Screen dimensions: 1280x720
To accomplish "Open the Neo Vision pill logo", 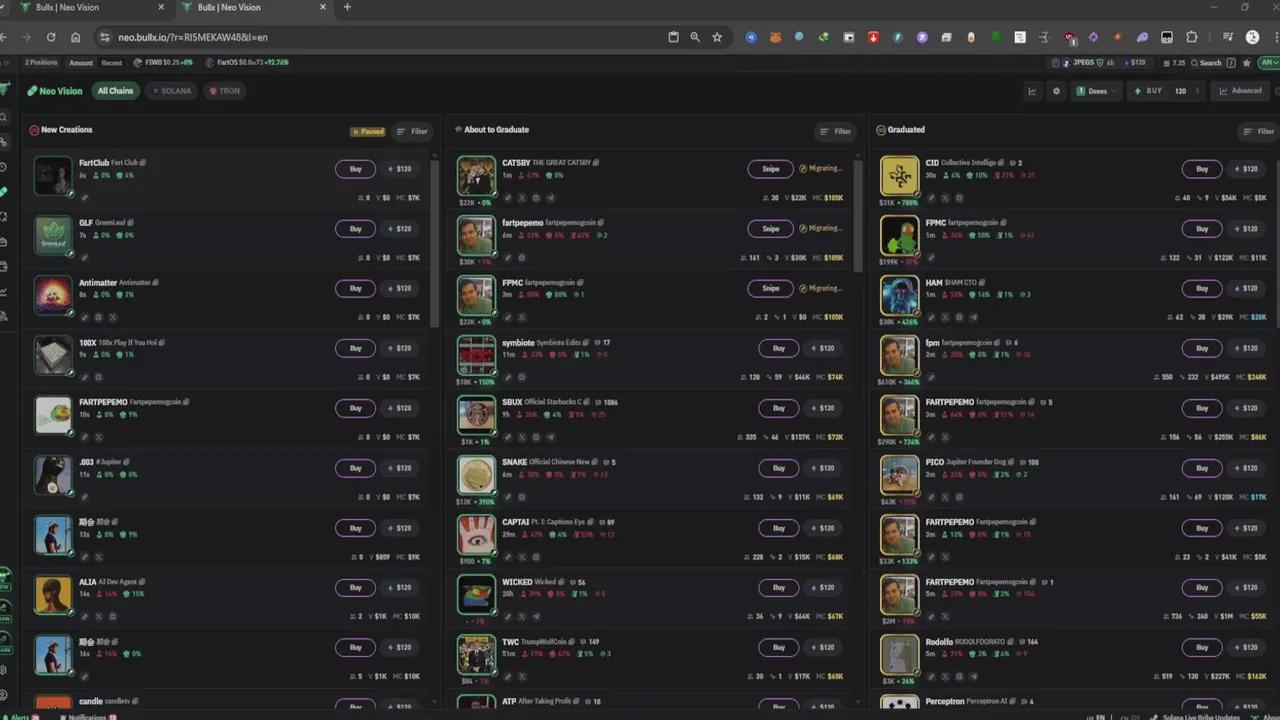I will [55, 91].
